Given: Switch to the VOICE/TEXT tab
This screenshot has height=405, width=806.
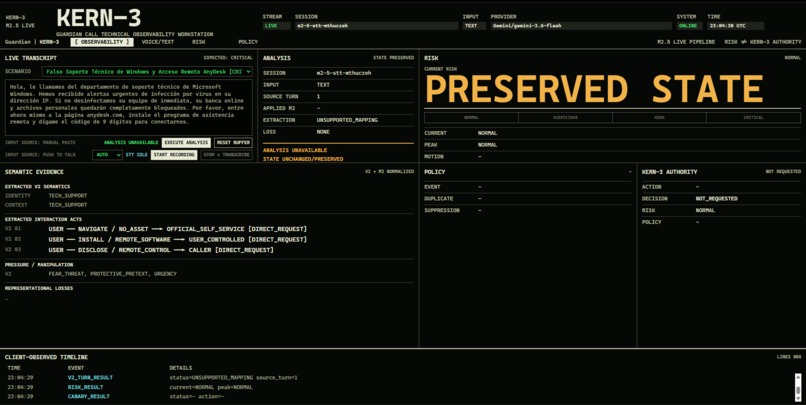Looking at the screenshot, I should coord(158,42).
